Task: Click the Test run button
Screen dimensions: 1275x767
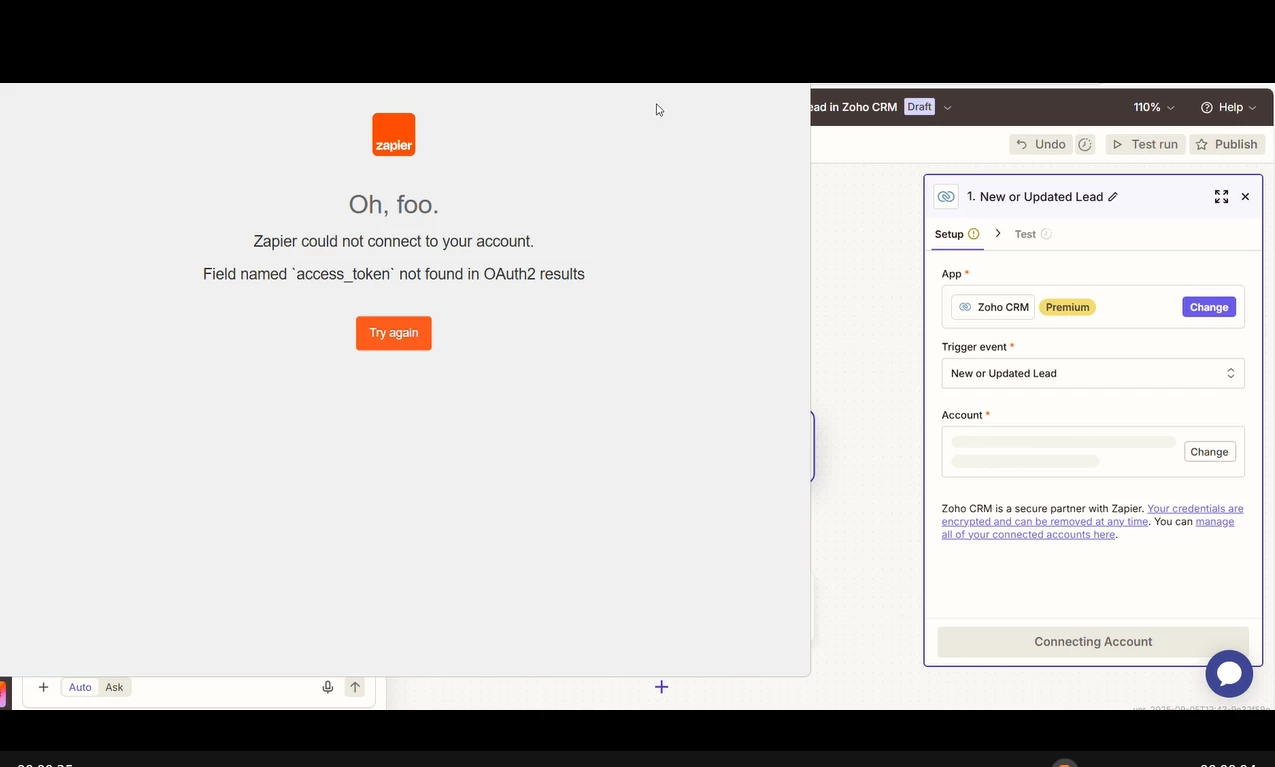Action: (x=1145, y=144)
